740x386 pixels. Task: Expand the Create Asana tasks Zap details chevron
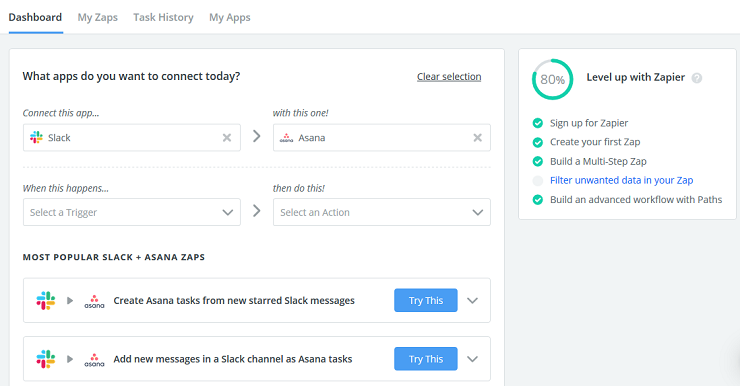[x=472, y=301]
